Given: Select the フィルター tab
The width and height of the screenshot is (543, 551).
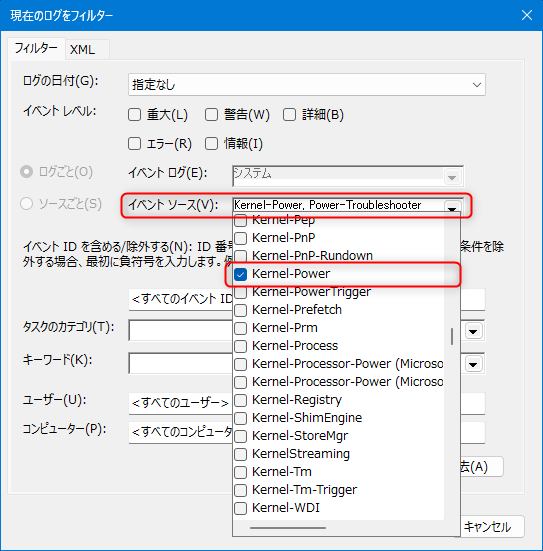Looking at the screenshot, I should (36, 48).
